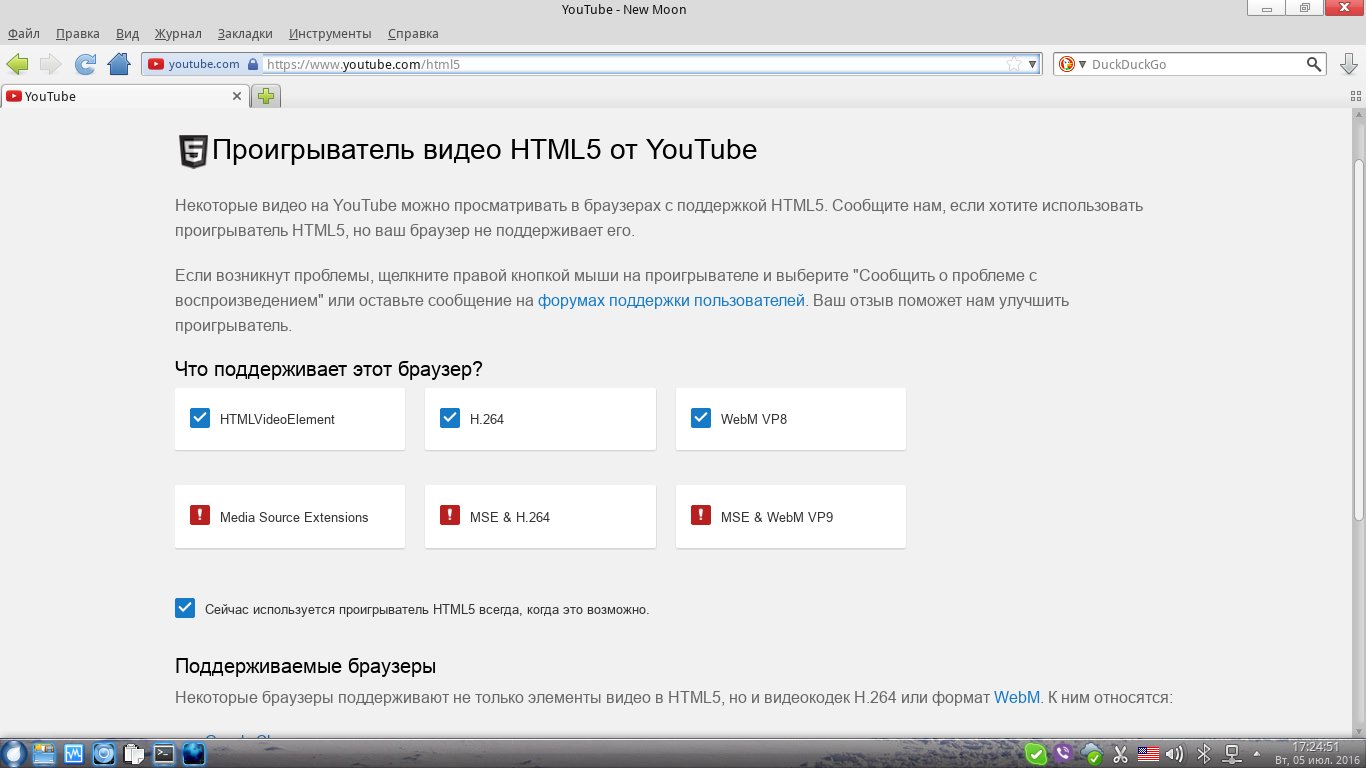
Task: Click the Media Source Extensions label text
Action: (294, 517)
